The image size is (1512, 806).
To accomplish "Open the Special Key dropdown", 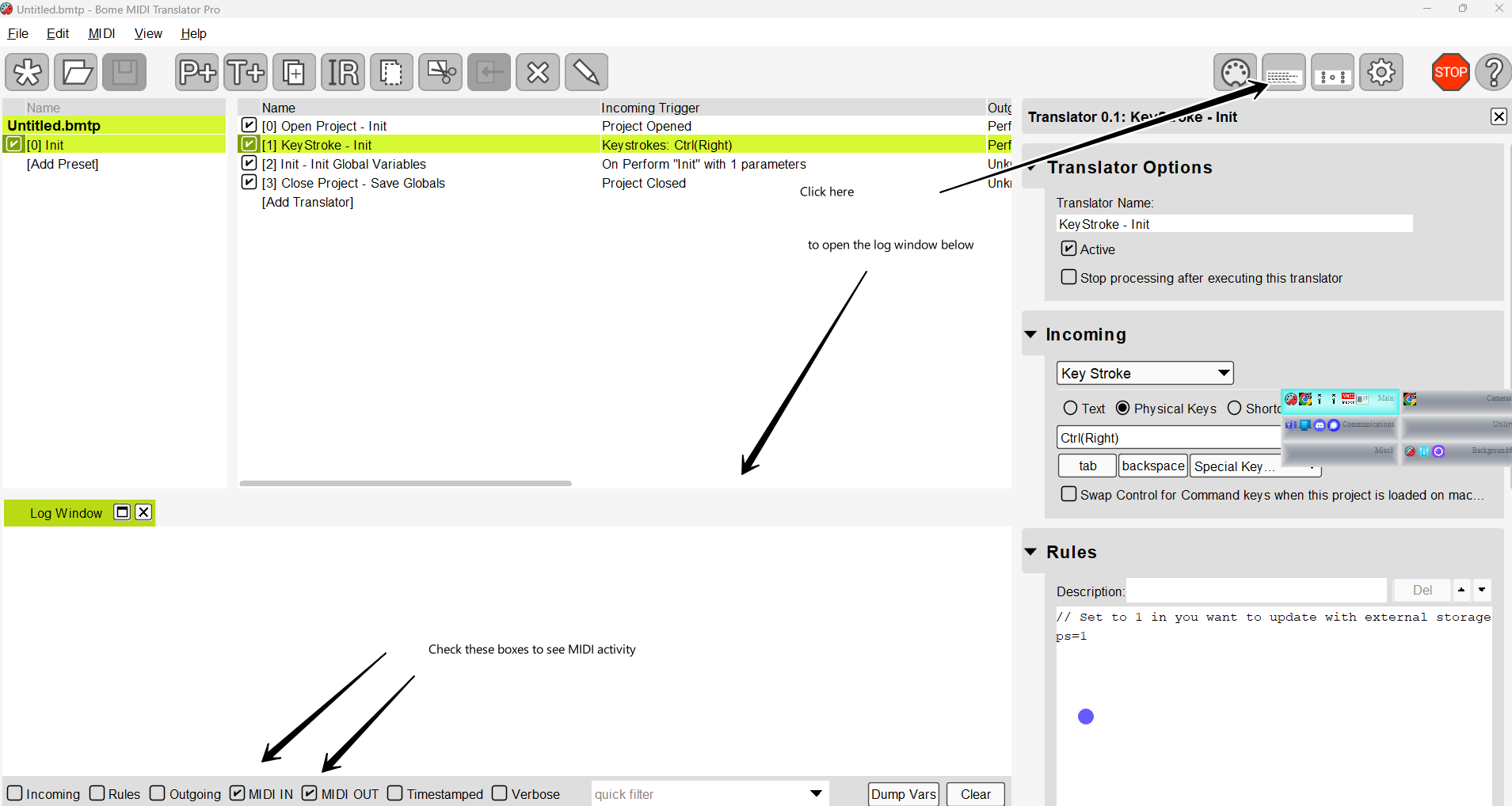I will point(1256,466).
